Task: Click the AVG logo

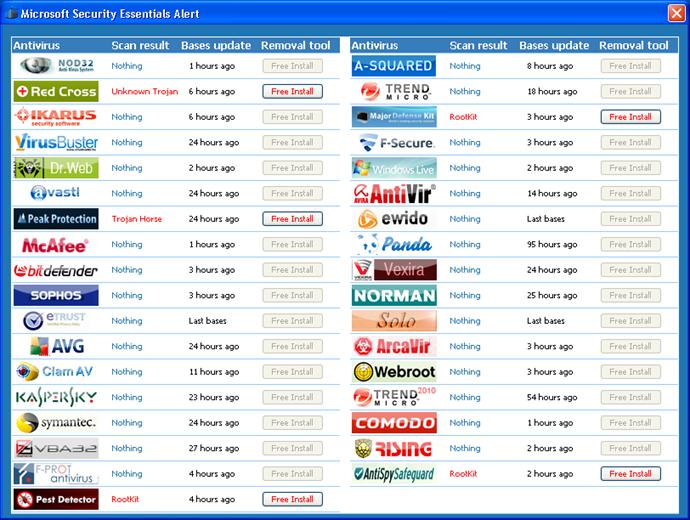Action: click(x=57, y=346)
